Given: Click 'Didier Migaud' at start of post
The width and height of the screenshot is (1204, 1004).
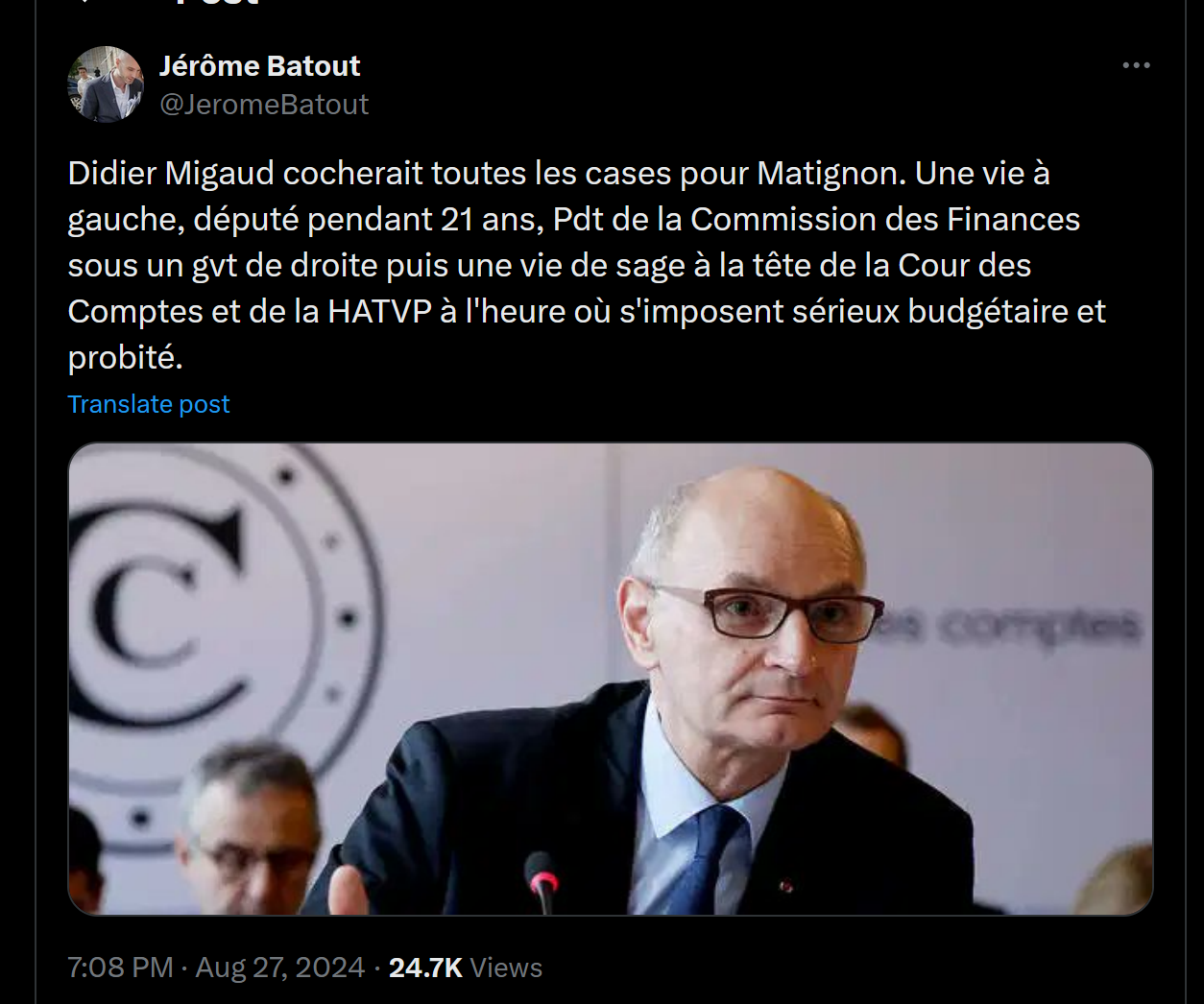Looking at the screenshot, I should [x=171, y=174].
